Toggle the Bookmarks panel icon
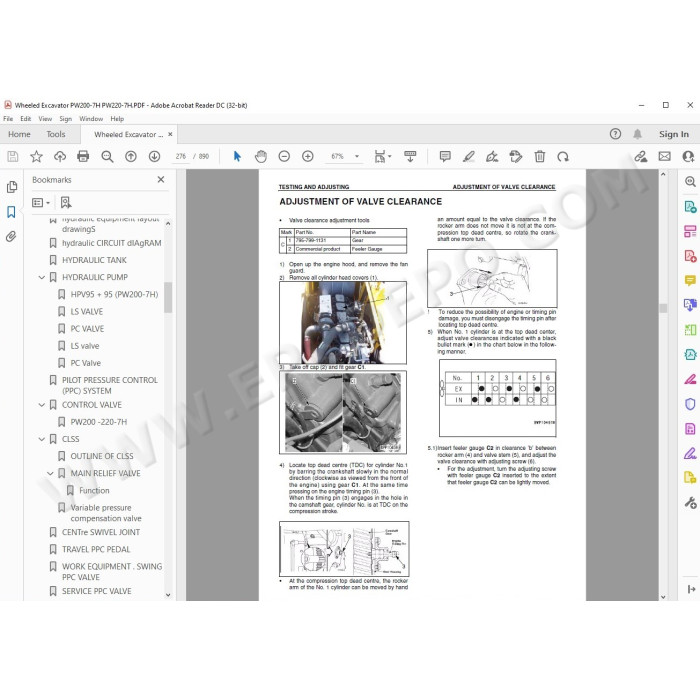Viewport: 700px width, 700px height. click(x=11, y=212)
